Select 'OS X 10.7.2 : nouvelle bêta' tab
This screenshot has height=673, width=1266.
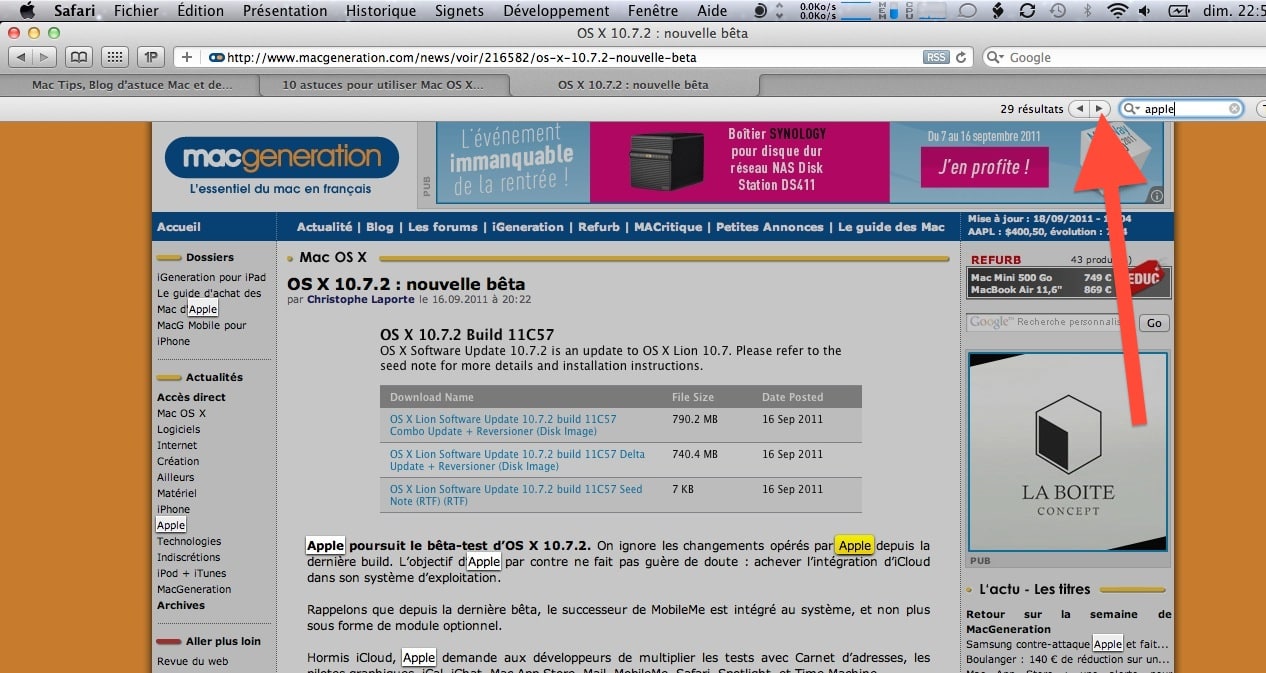[633, 84]
